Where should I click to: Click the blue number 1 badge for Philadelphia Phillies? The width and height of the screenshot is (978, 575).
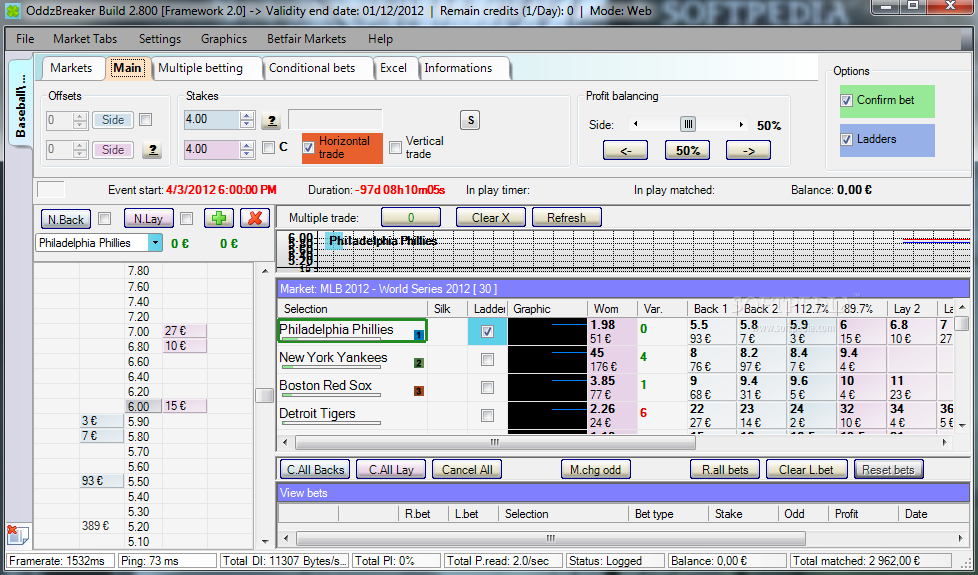pyautogui.click(x=419, y=336)
